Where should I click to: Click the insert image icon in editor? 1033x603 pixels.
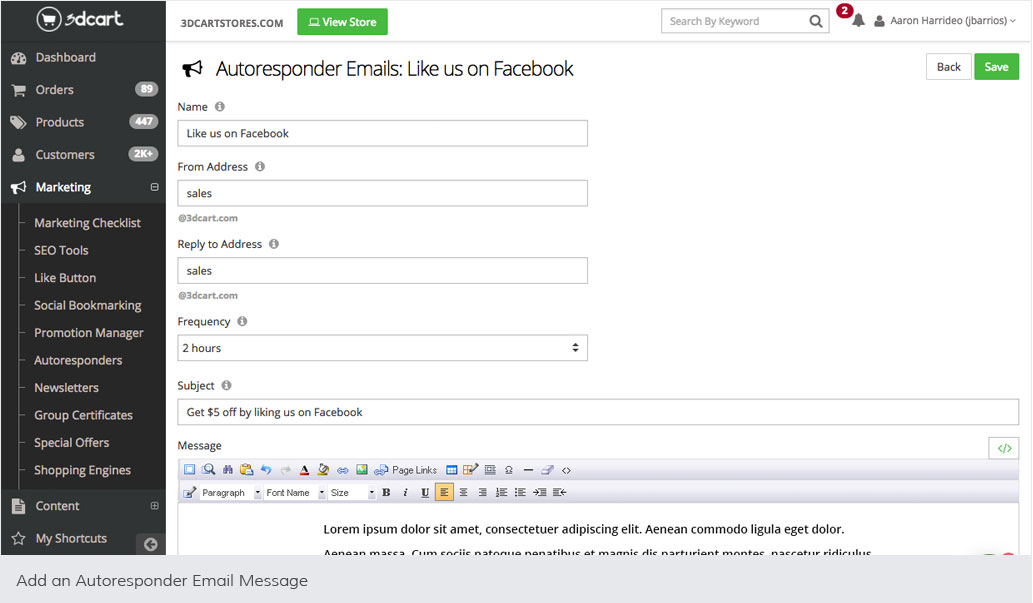click(362, 470)
